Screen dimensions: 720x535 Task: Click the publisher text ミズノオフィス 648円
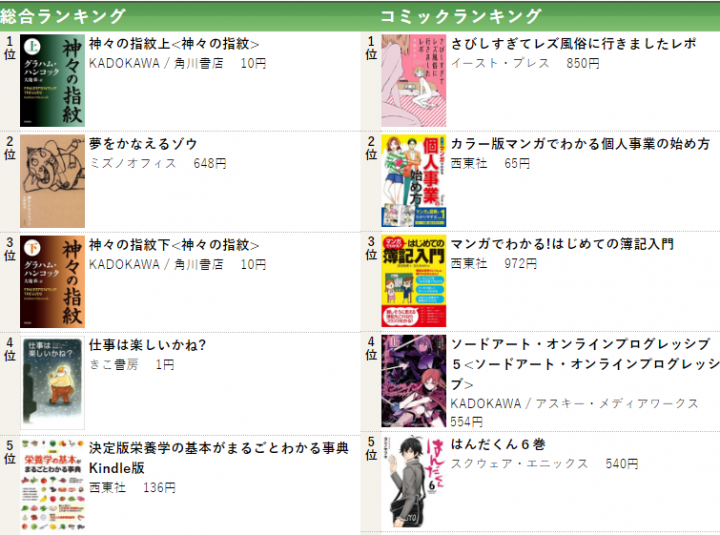(158, 163)
